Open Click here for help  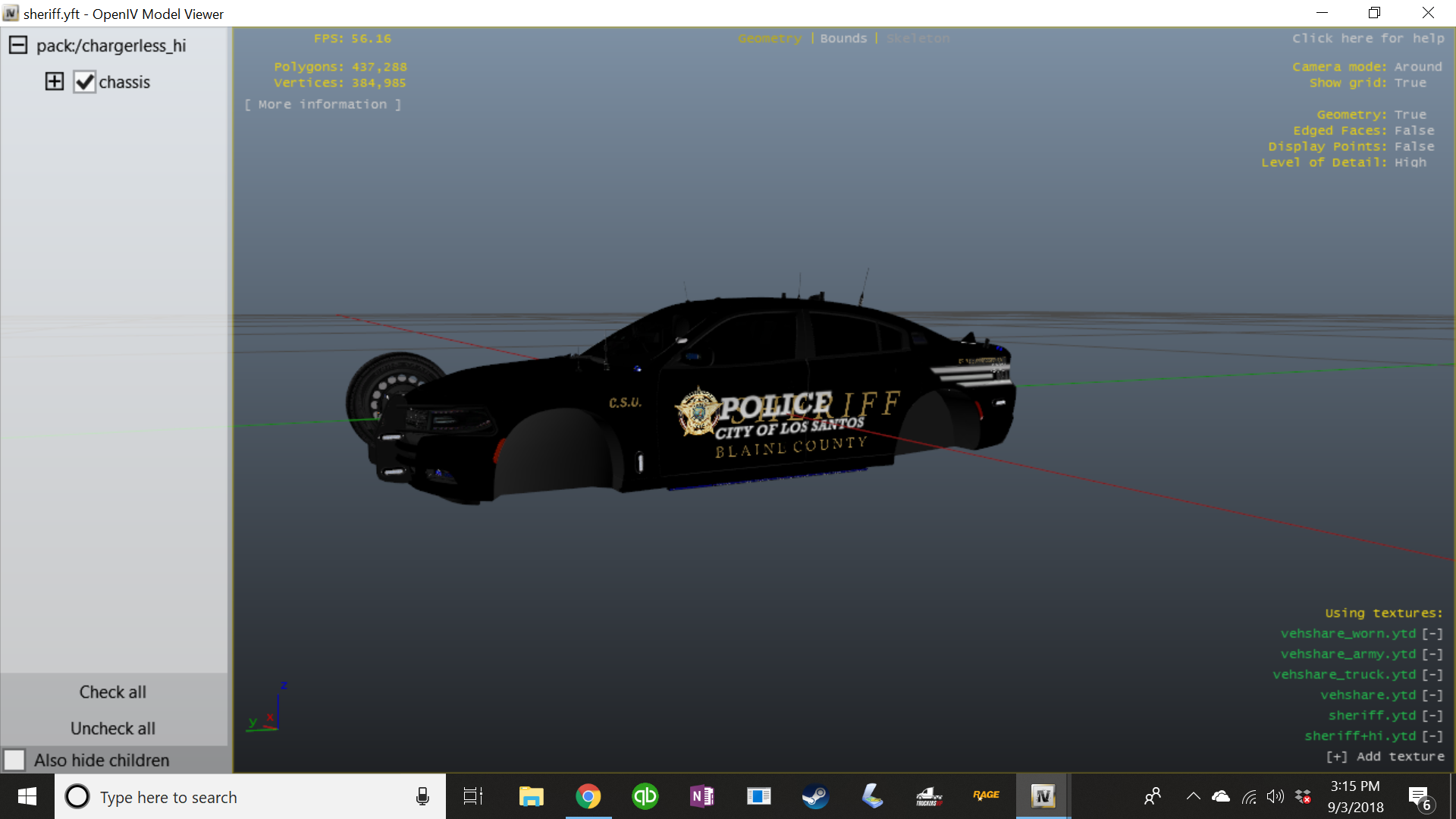pyautogui.click(x=1367, y=39)
